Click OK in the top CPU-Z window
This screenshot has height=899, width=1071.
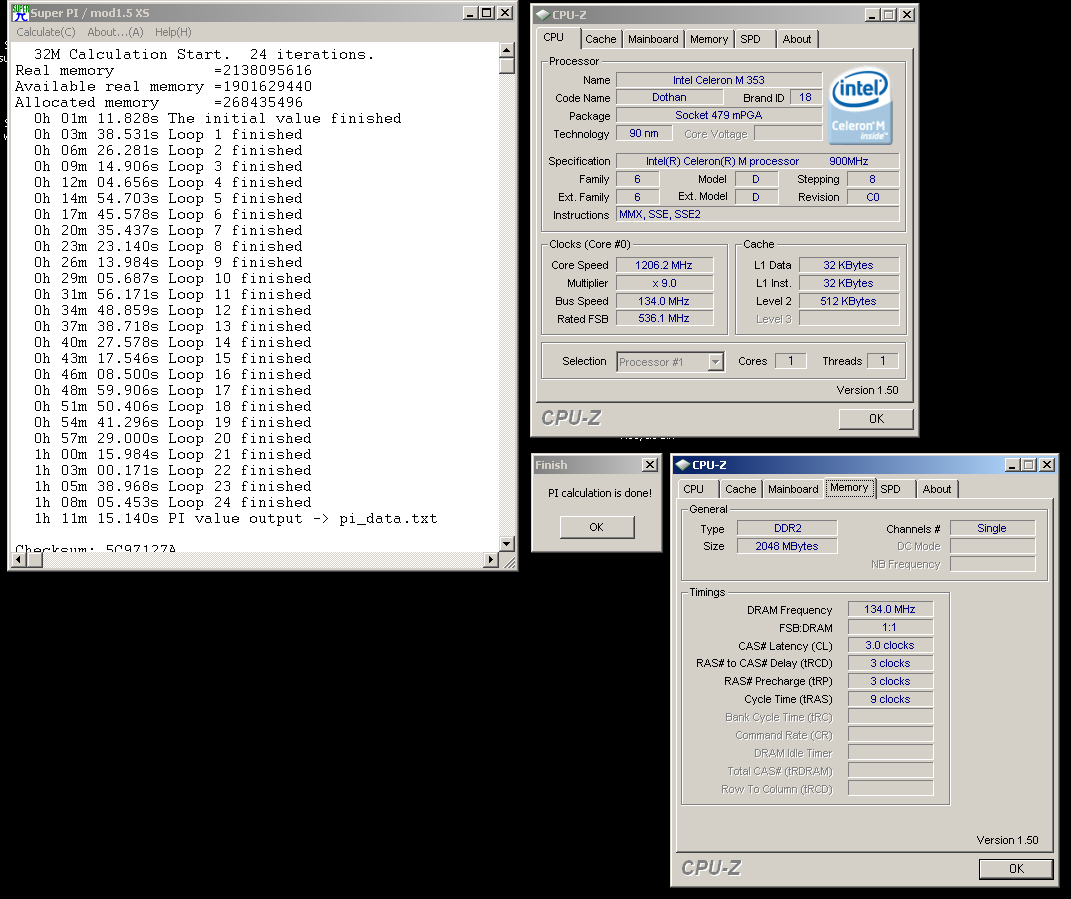(x=876, y=419)
